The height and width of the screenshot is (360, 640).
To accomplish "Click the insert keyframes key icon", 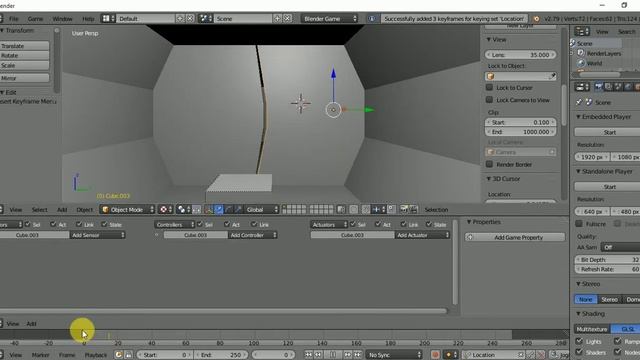I will (x=531, y=355).
